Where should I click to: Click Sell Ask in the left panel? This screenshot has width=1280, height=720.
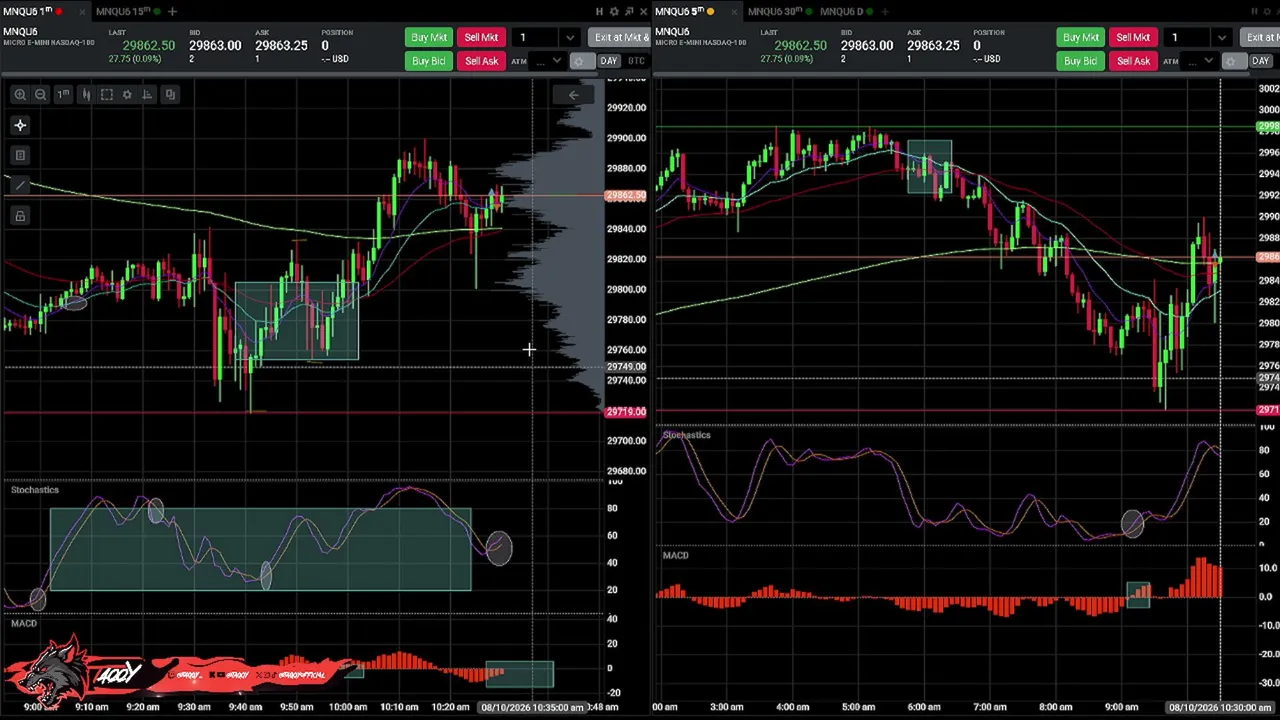(481, 61)
